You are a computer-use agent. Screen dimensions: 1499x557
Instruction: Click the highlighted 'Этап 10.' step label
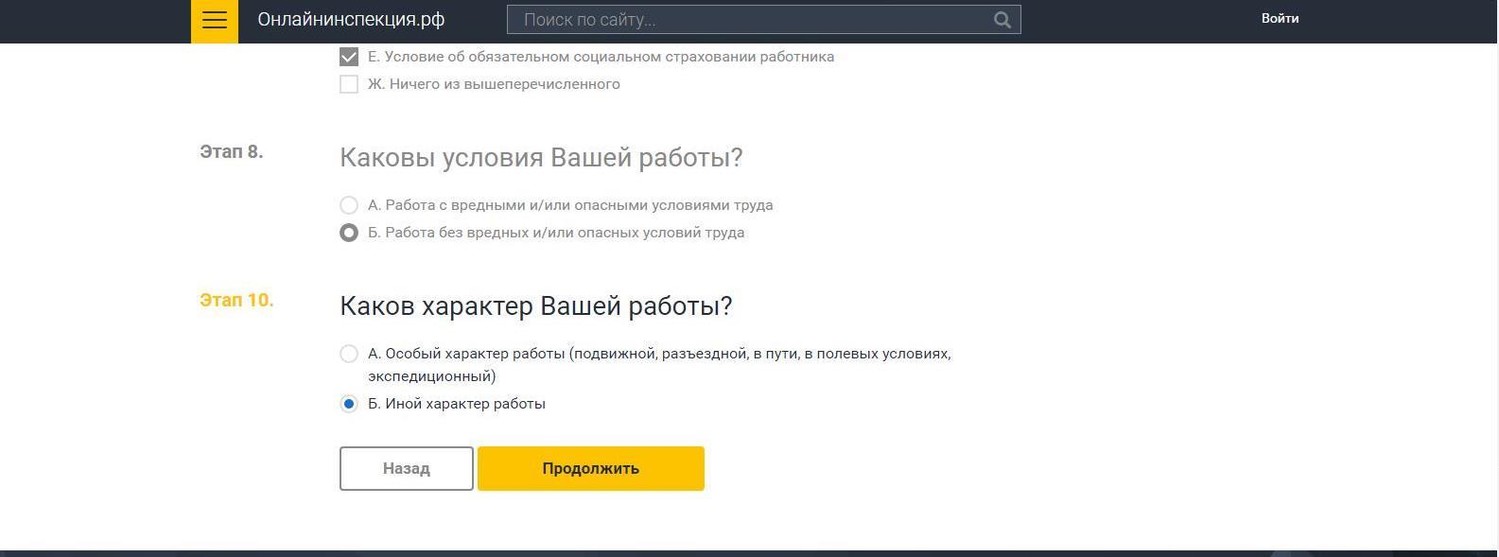(236, 300)
